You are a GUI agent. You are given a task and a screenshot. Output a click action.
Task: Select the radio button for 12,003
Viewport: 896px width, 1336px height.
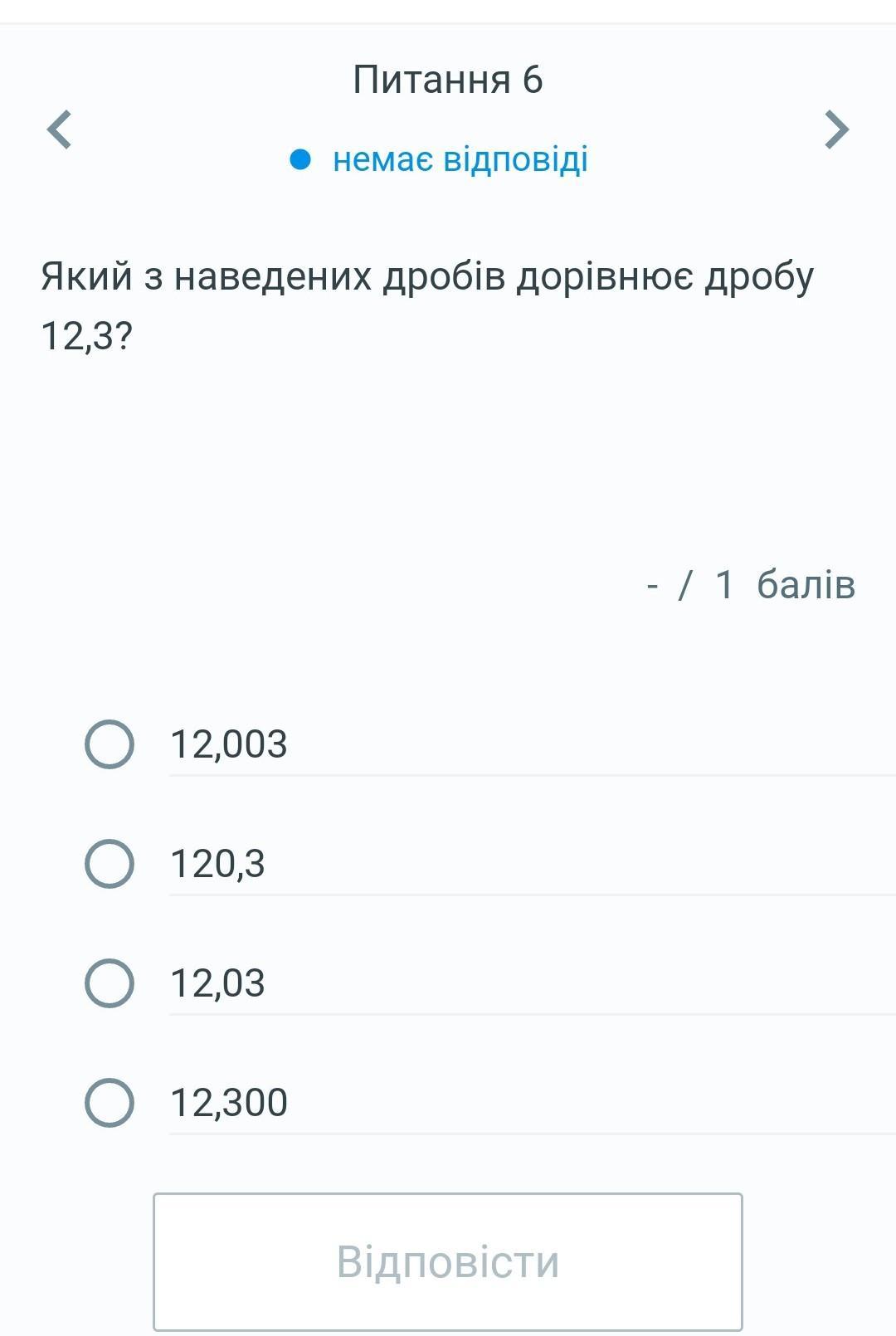point(110,744)
